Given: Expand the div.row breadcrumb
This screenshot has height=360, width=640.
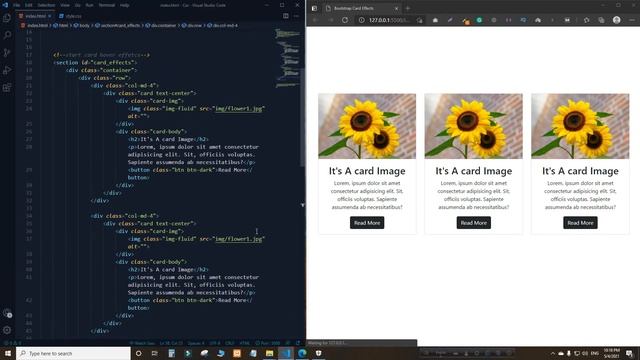Looking at the screenshot, I should [192, 25].
